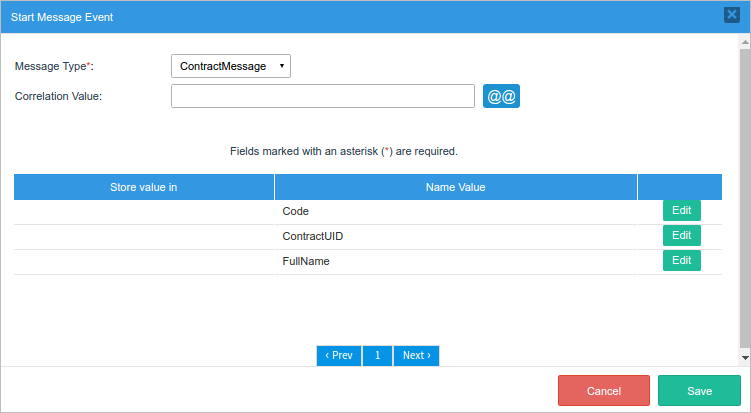Select the FullName name value cell
Viewport: 751px width, 413px height.
(x=455, y=262)
